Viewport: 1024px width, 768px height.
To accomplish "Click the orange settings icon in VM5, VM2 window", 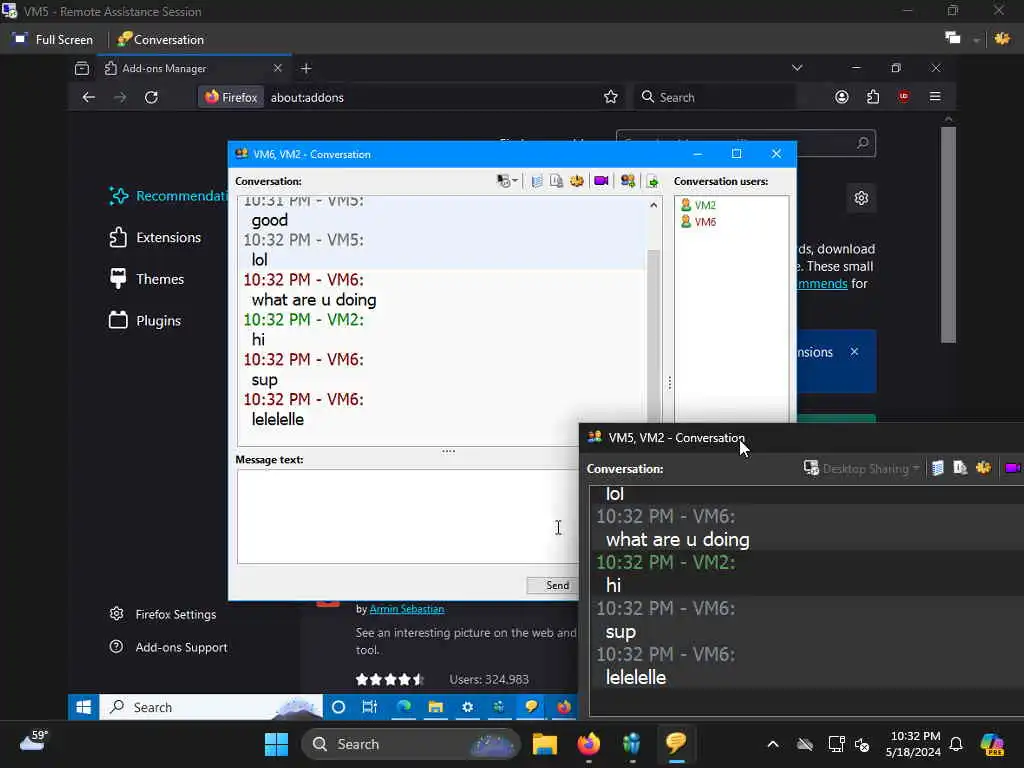I will 984,468.
